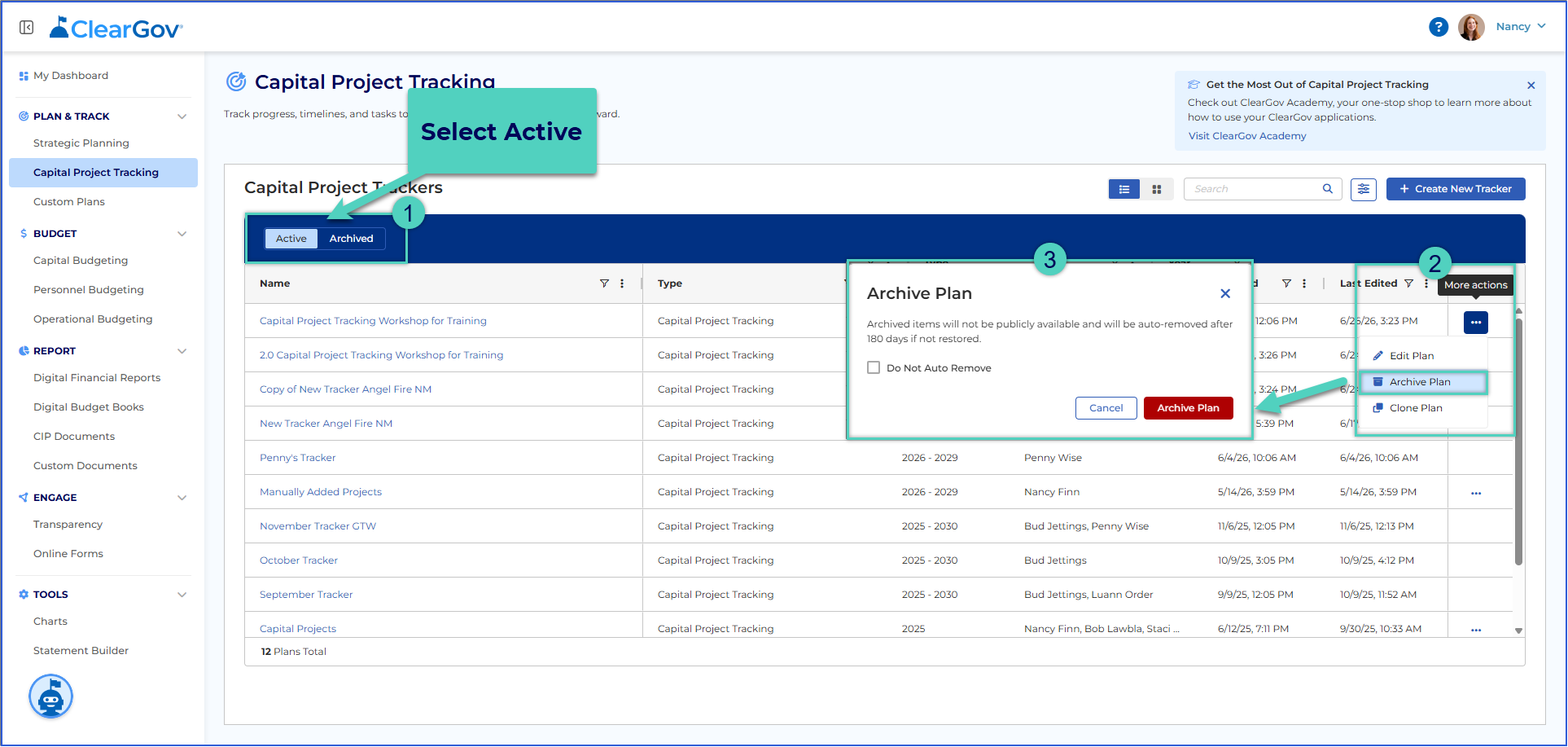Switch to list view icon

coord(1124,189)
